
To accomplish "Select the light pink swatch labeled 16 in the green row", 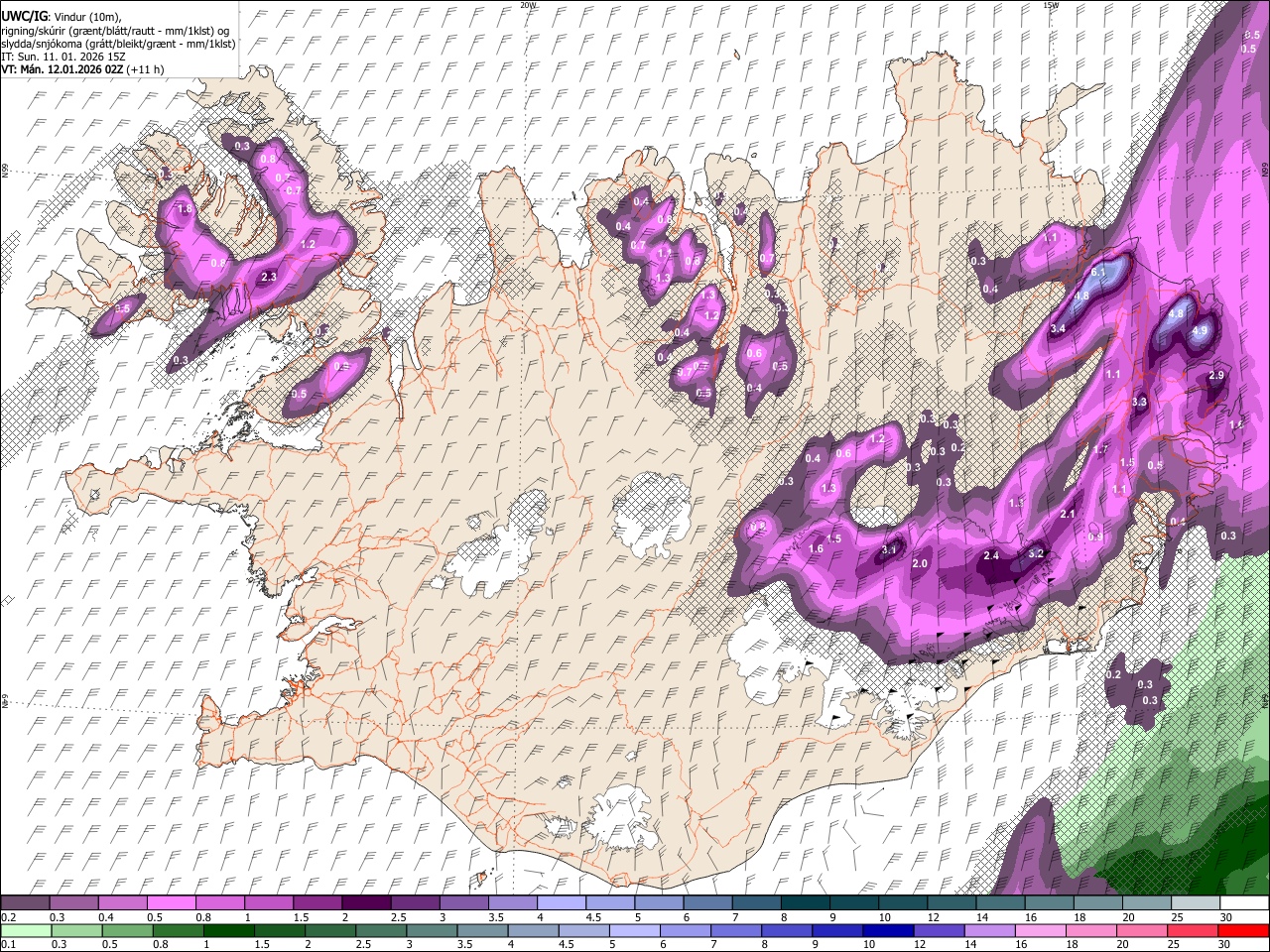I will pos(1040,929).
